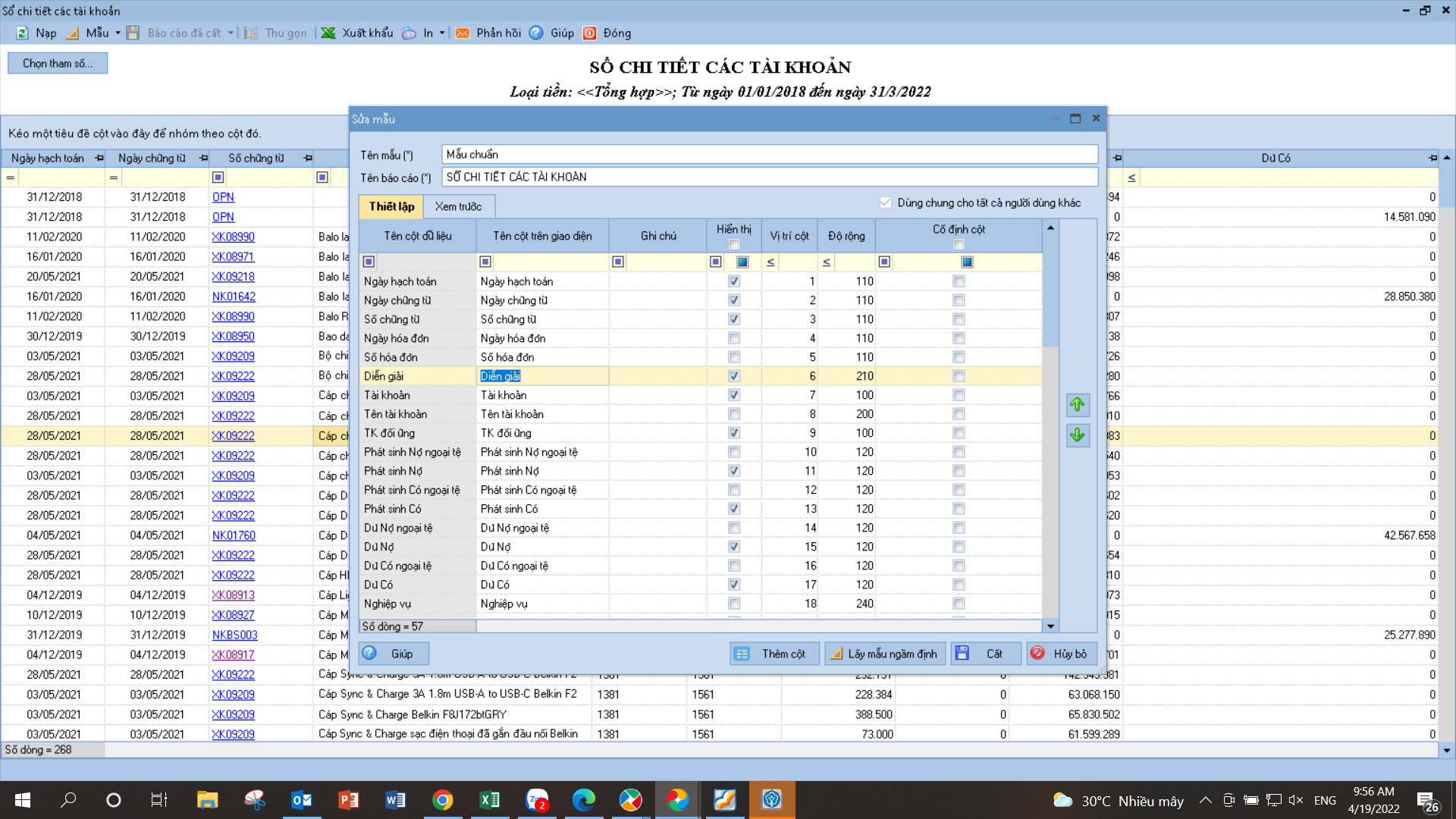Image resolution: width=1456 pixels, height=819 pixels.
Task: Open Google Chrome from taskbar
Action: [x=442, y=800]
